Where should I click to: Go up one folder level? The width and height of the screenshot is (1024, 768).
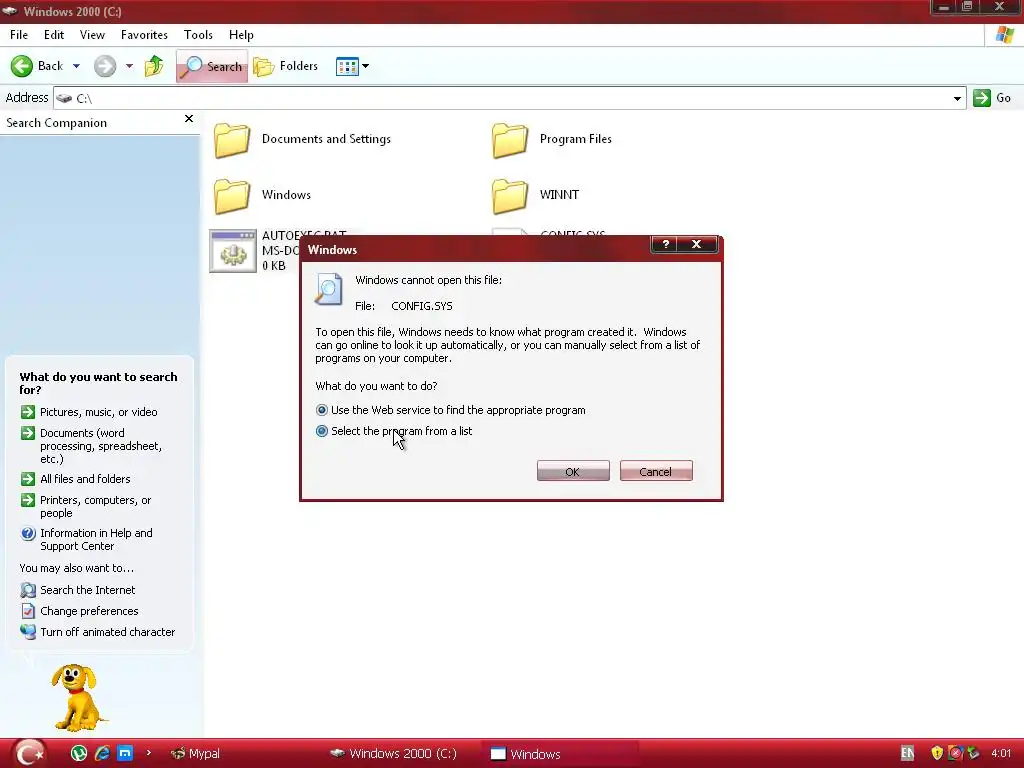154,66
